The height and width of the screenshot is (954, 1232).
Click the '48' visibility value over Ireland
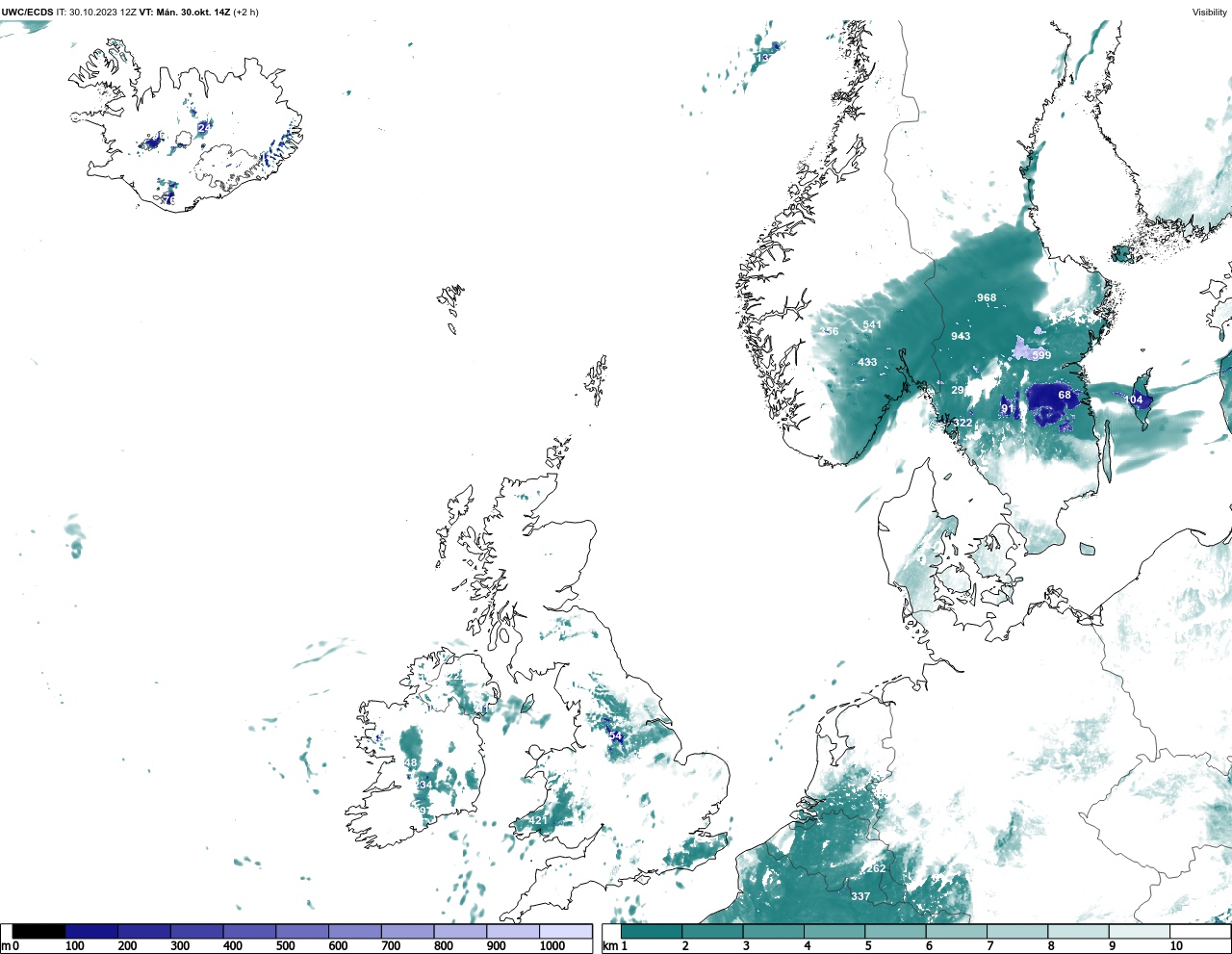point(411,762)
